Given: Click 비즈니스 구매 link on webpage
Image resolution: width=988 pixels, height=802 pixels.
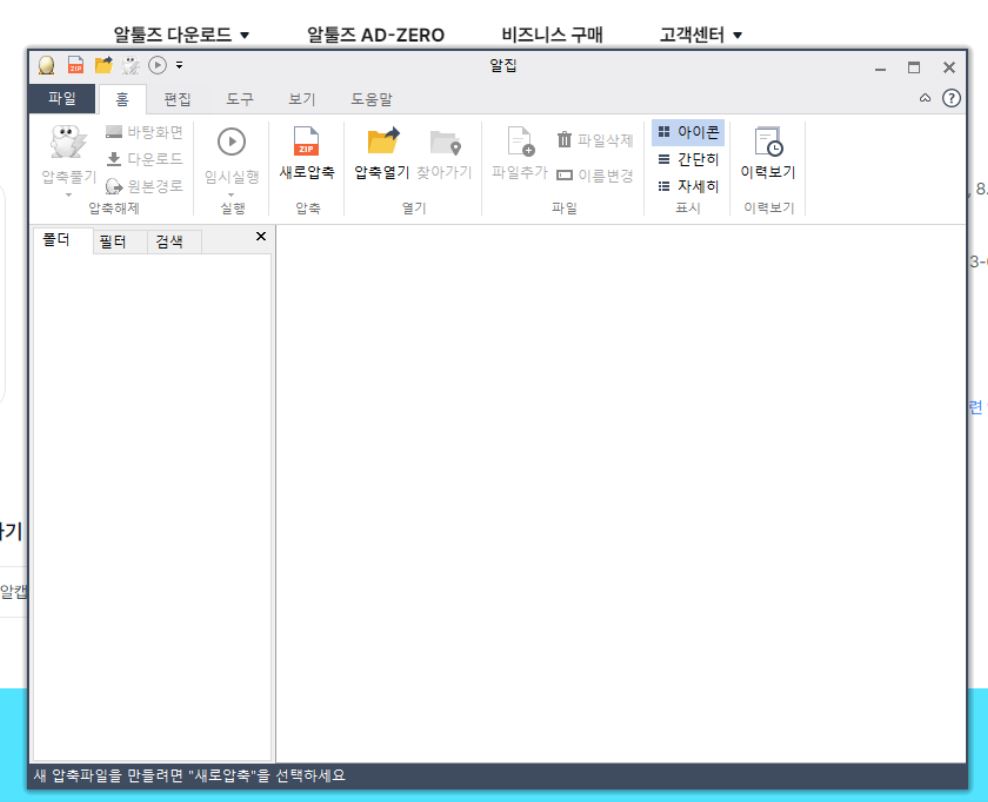Looking at the screenshot, I should (x=552, y=35).
